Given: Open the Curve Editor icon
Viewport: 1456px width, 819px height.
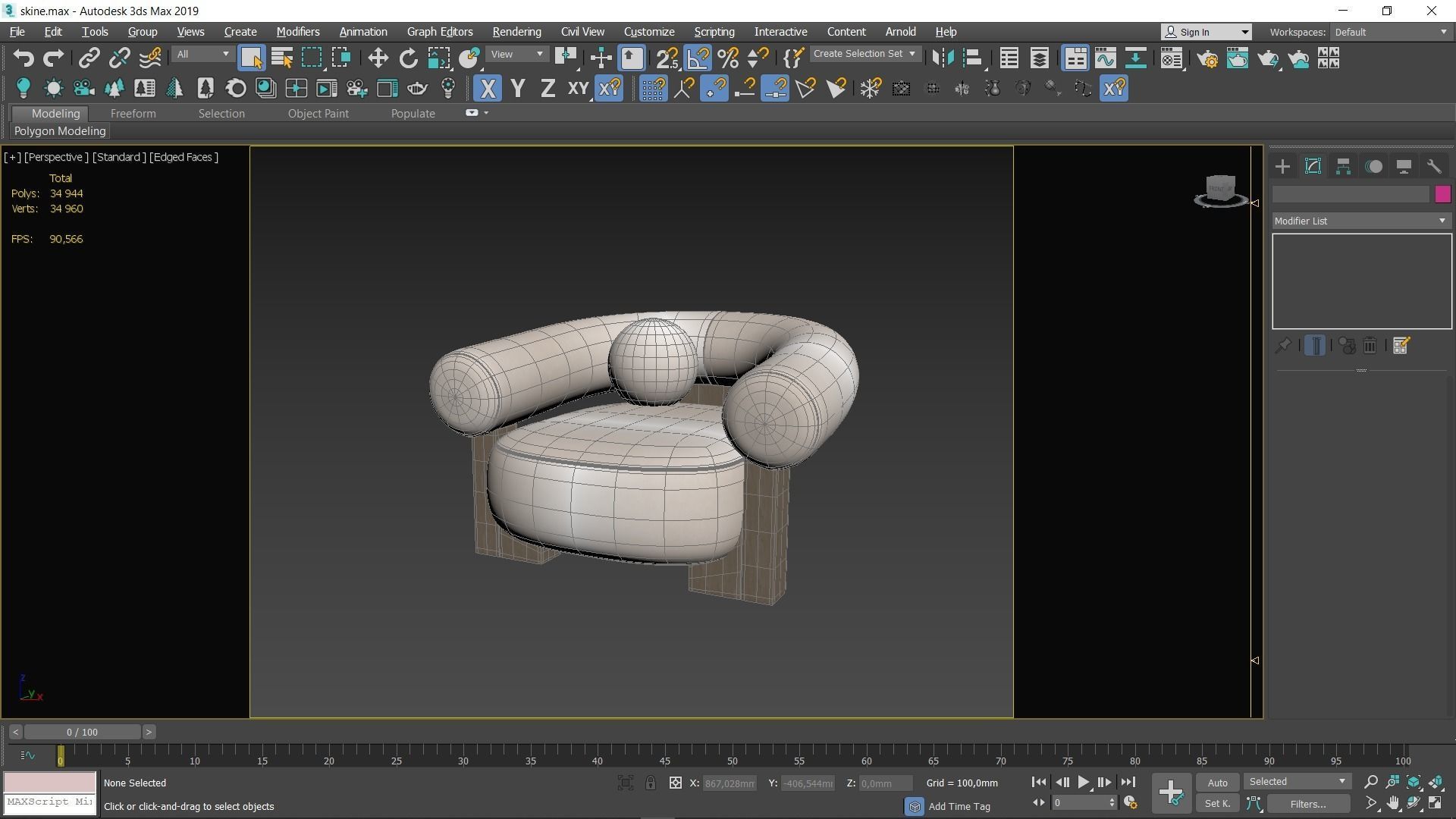Looking at the screenshot, I should coord(1105,58).
